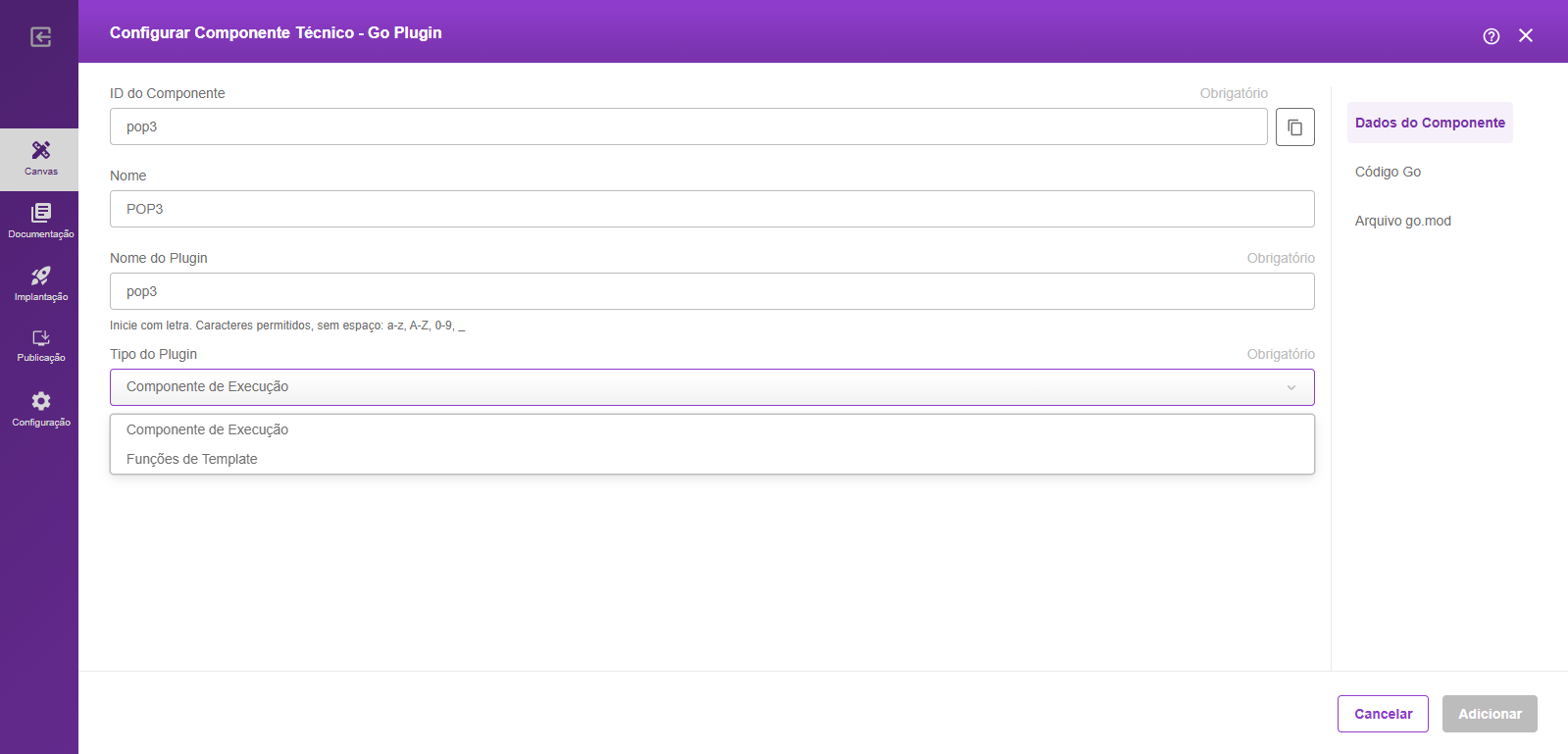Open the Canvas section

point(40,158)
